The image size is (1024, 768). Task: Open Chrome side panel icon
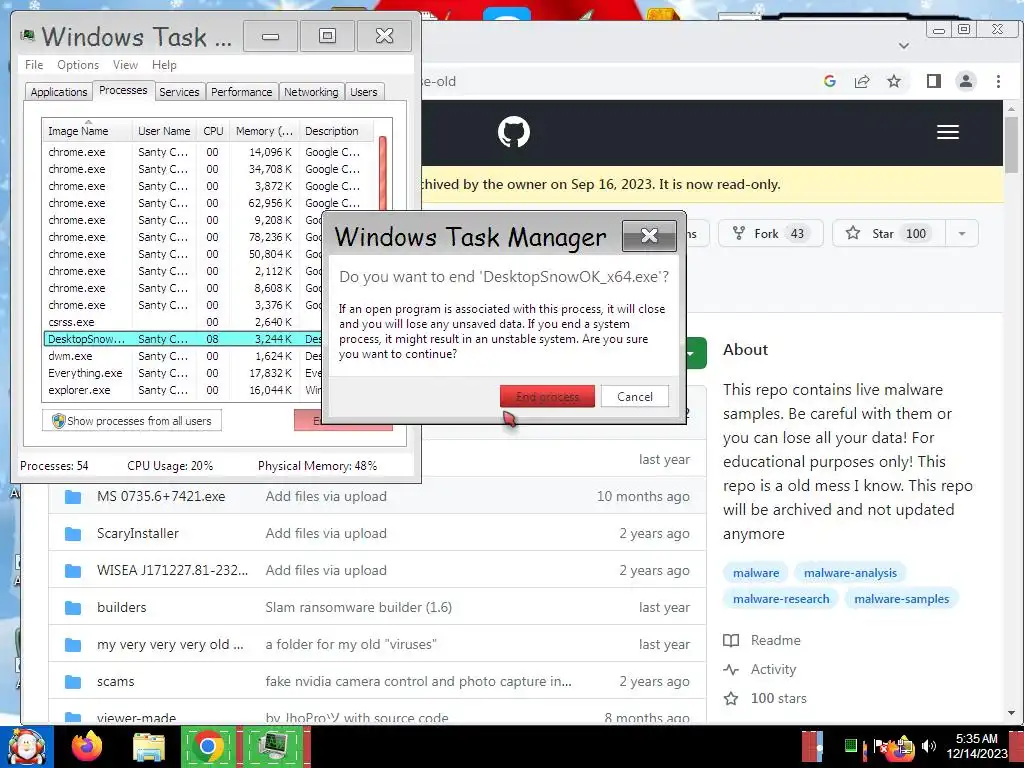pos(933,81)
